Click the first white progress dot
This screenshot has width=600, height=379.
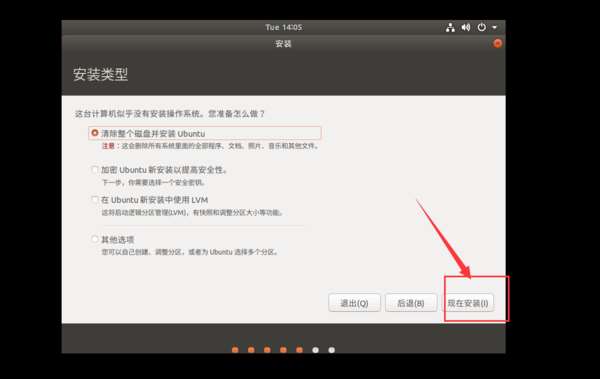click(x=315, y=350)
